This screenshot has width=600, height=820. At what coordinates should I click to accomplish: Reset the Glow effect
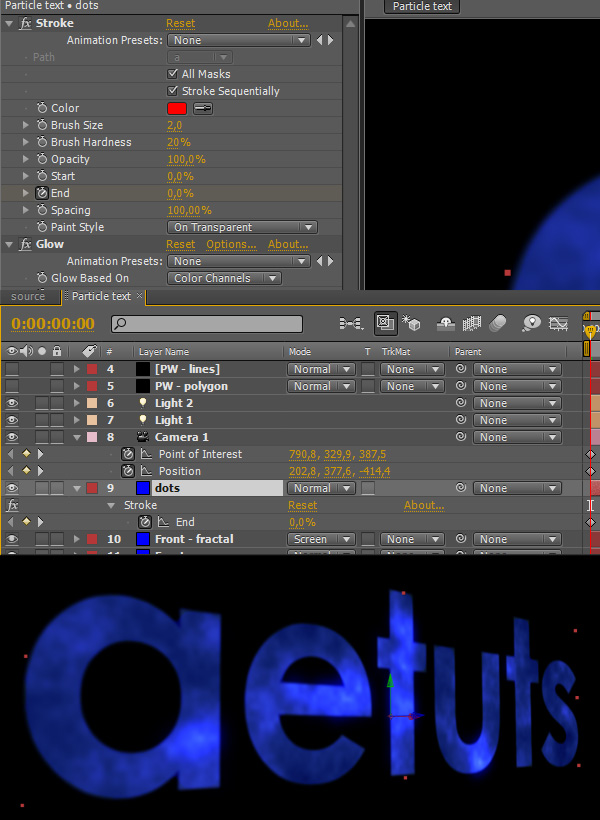pos(180,244)
